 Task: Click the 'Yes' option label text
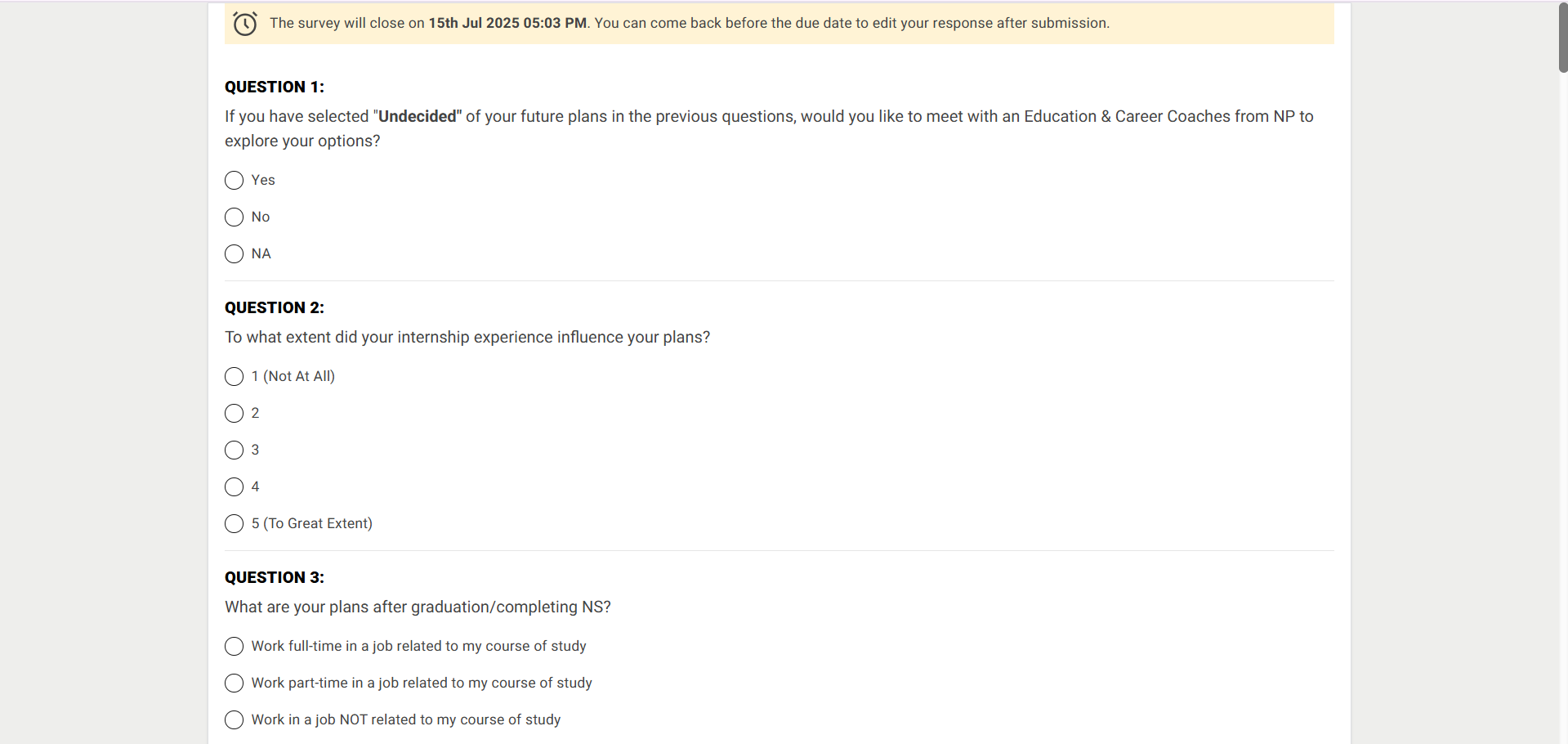tap(261, 180)
